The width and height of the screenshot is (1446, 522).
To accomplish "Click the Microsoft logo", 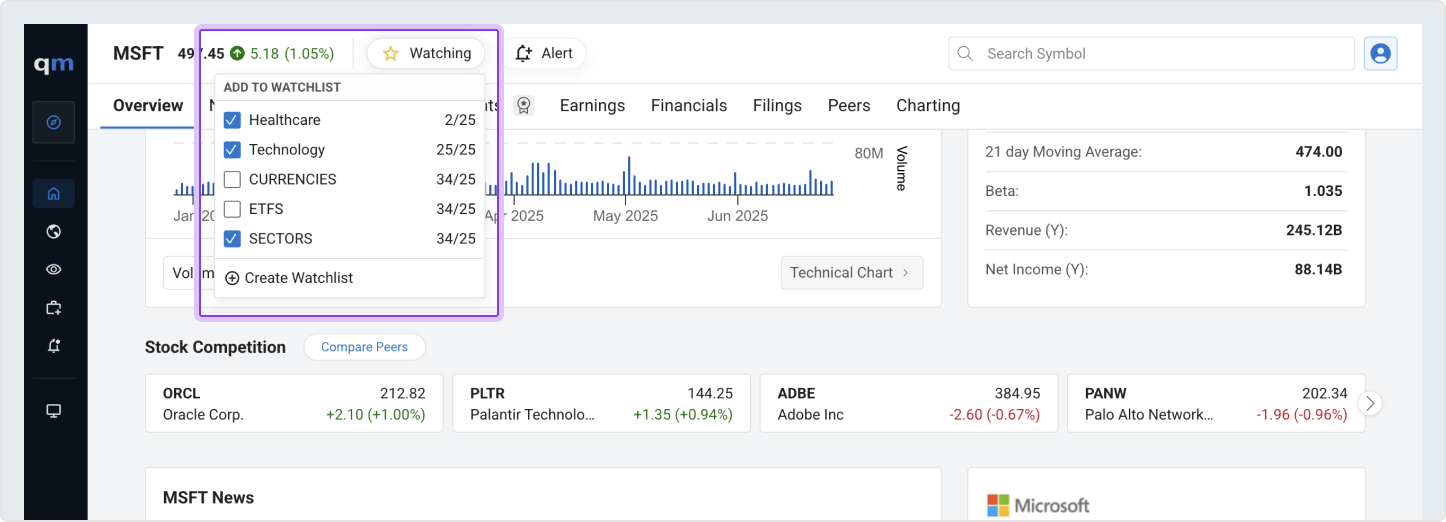I will [x=1038, y=505].
